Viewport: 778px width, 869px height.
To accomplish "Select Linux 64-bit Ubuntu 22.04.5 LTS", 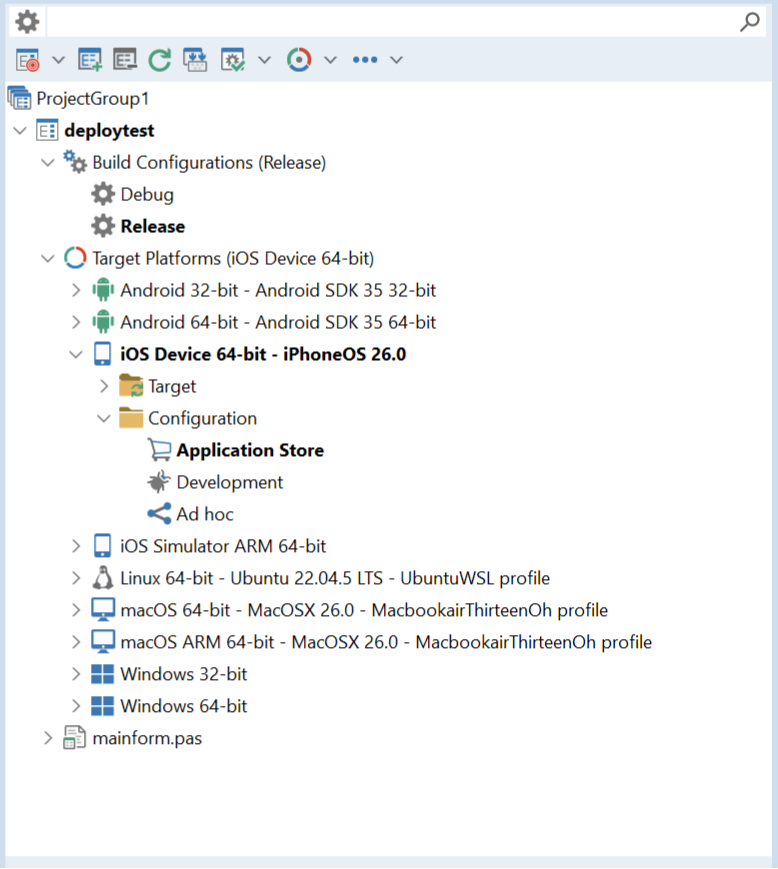I will [335, 579].
